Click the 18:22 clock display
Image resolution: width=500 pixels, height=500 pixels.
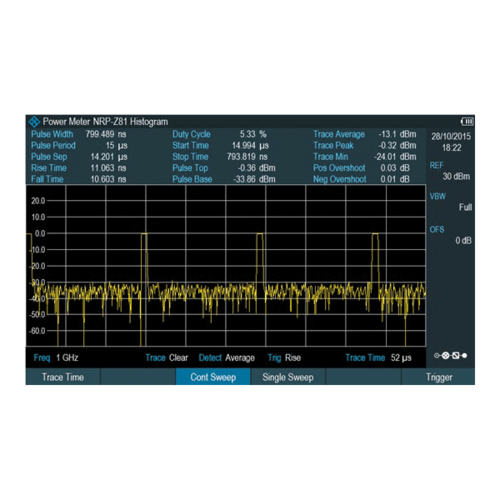(x=452, y=148)
